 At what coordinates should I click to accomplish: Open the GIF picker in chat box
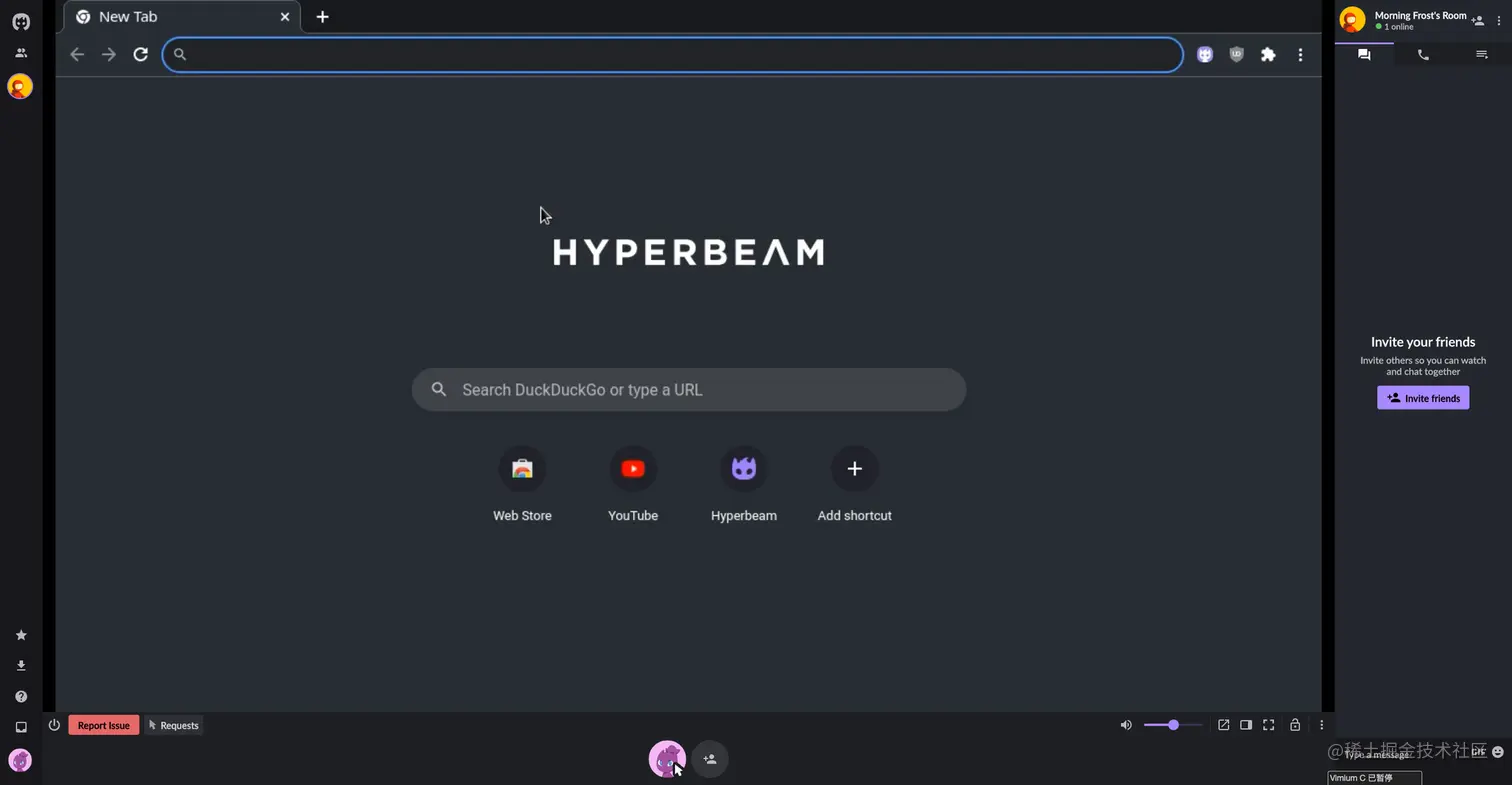1479,752
